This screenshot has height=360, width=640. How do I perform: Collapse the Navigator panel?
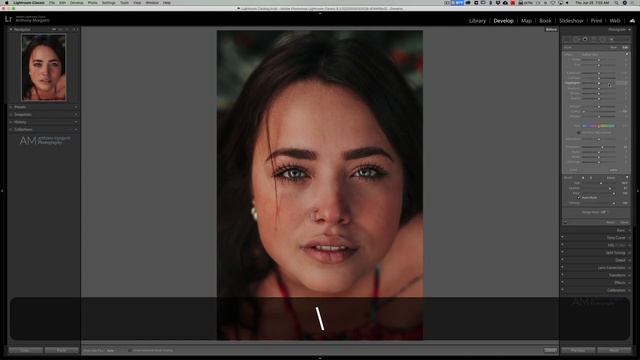coord(11,29)
